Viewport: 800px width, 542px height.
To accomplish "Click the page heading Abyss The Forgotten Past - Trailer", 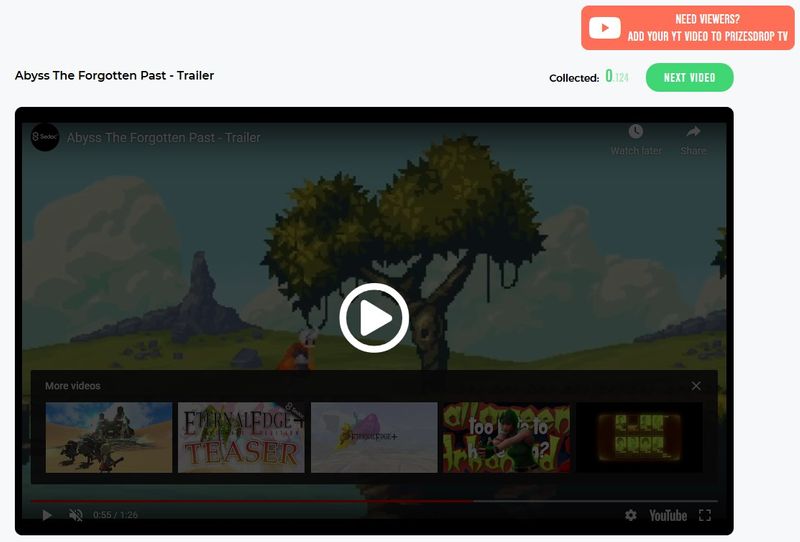I will 114,76.
